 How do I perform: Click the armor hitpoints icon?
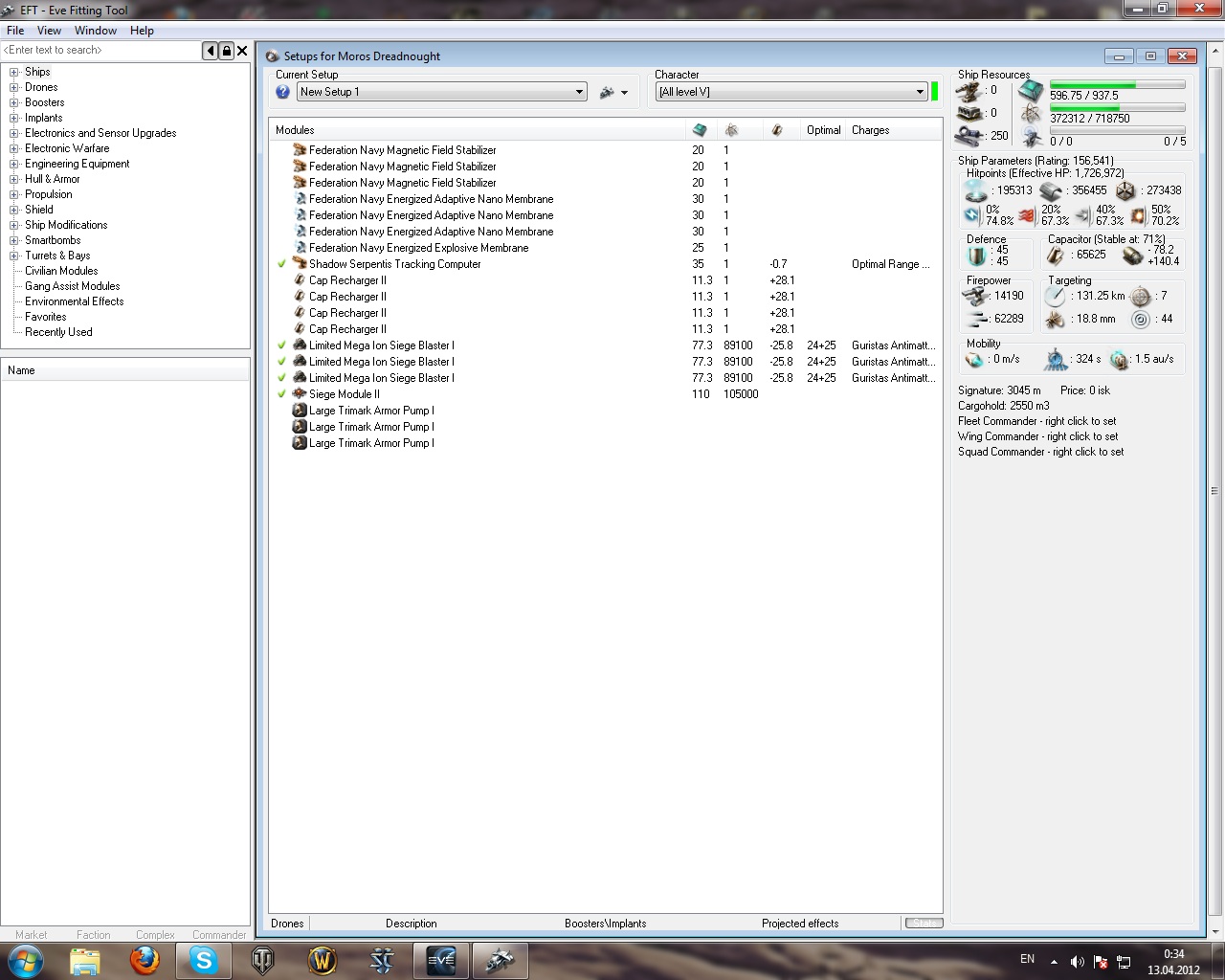tap(1051, 190)
